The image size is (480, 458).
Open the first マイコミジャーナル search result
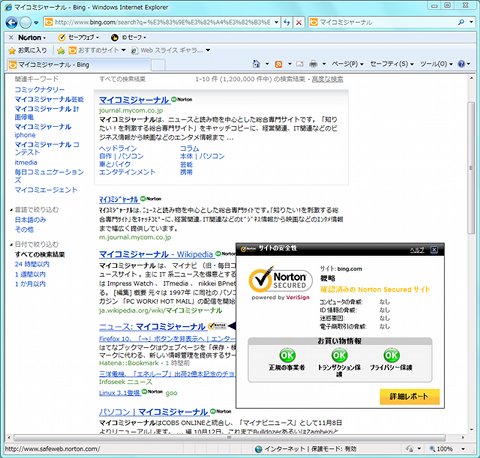tap(134, 100)
